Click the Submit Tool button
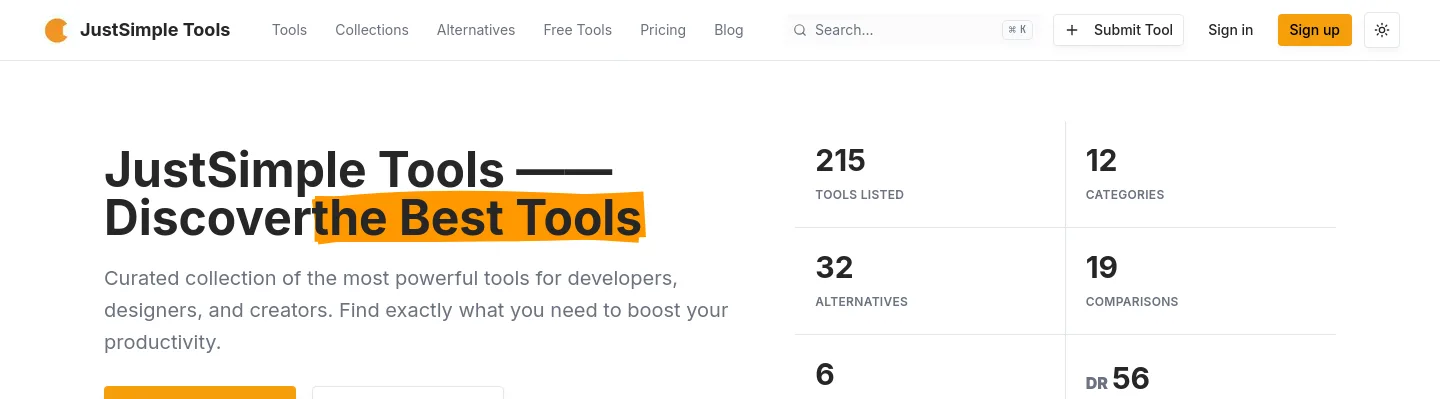Screen dimensions: 1440x399 (x=1118, y=30)
